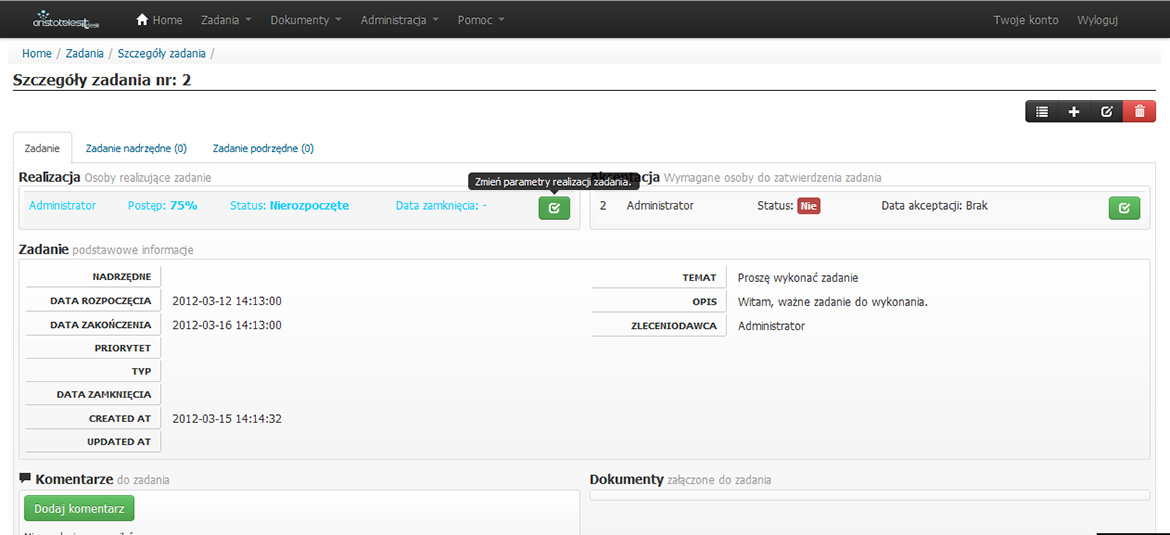Click green edit button in Akceptacja panel

[1124, 208]
